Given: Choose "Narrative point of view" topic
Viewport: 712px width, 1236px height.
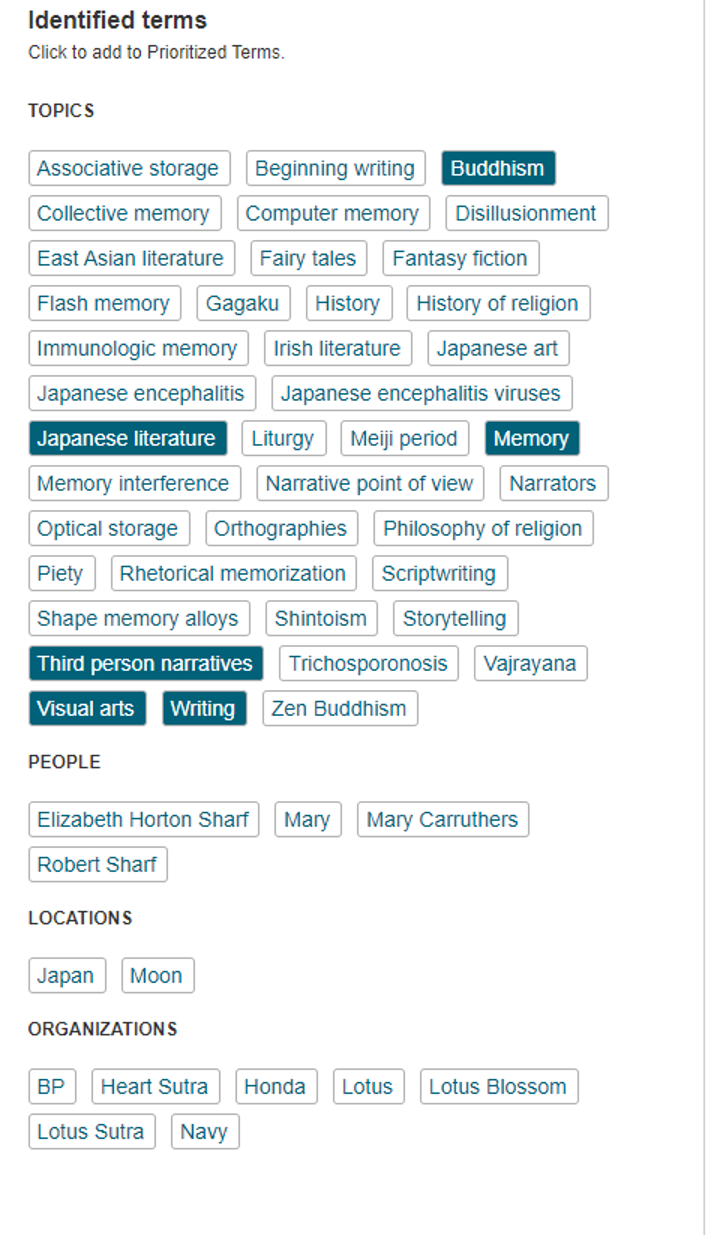Looking at the screenshot, I should coord(371,483).
